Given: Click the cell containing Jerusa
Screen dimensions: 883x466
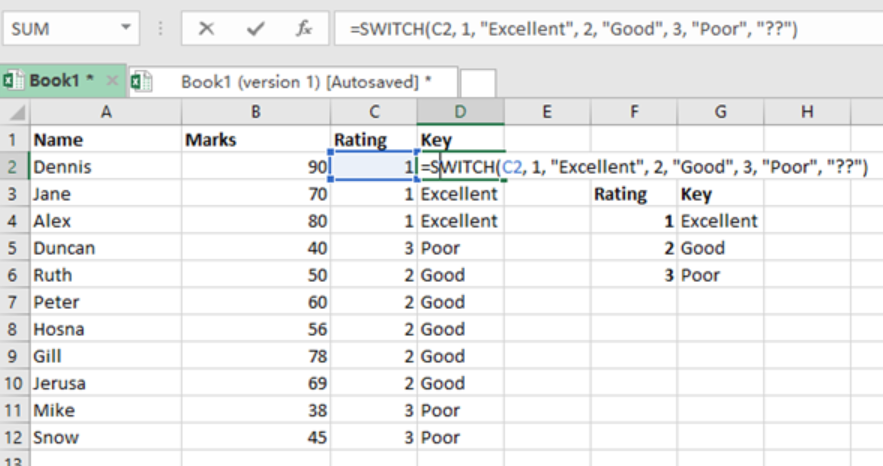Looking at the screenshot, I should [106, 383].
